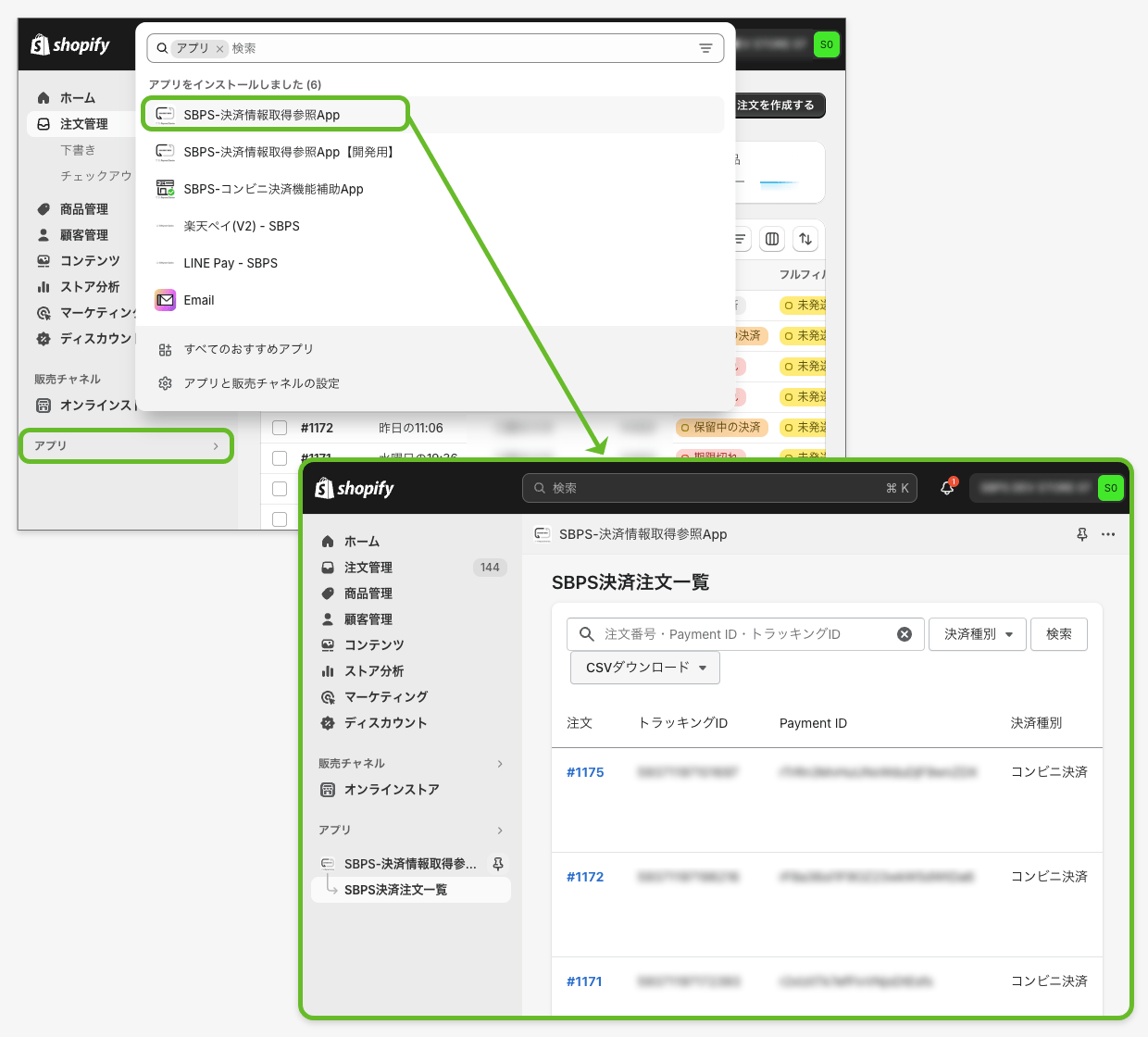Open 注文管理 with the 144 badge
This screenshot has height=1037, width=1148.
point(412,568)
